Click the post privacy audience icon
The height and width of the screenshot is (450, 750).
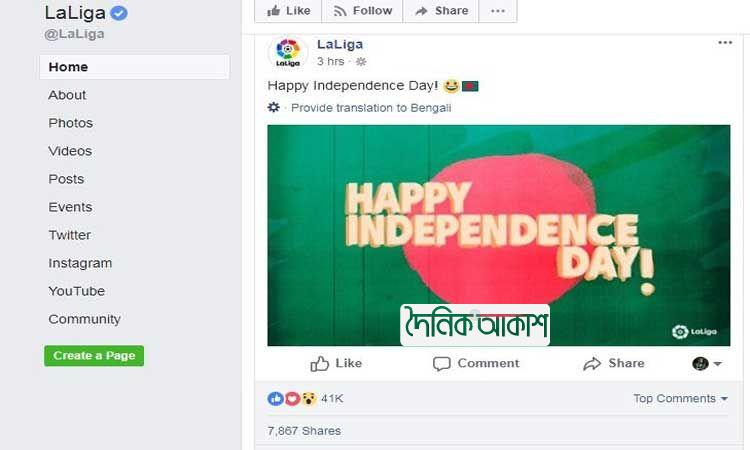click(361, 62)
